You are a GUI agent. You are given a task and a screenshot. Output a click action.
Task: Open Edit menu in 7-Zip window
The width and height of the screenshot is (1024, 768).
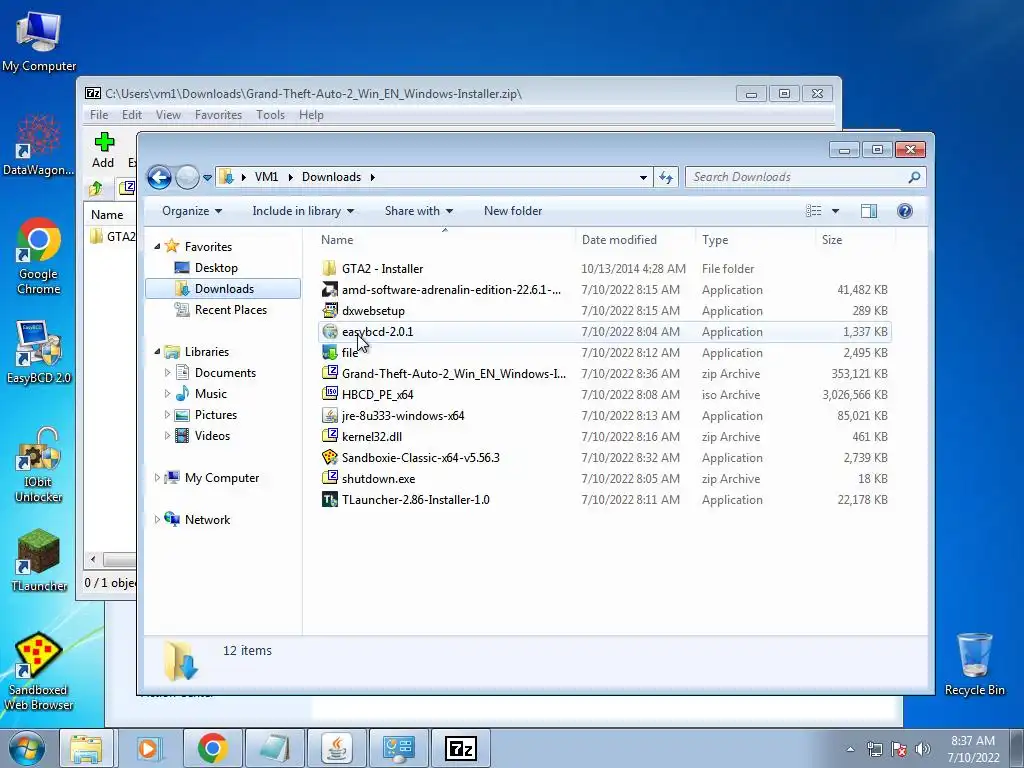point(132,115)
